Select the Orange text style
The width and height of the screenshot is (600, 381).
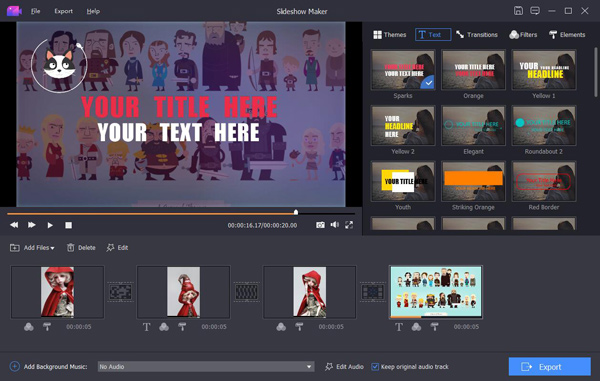(x=473, y=70)
